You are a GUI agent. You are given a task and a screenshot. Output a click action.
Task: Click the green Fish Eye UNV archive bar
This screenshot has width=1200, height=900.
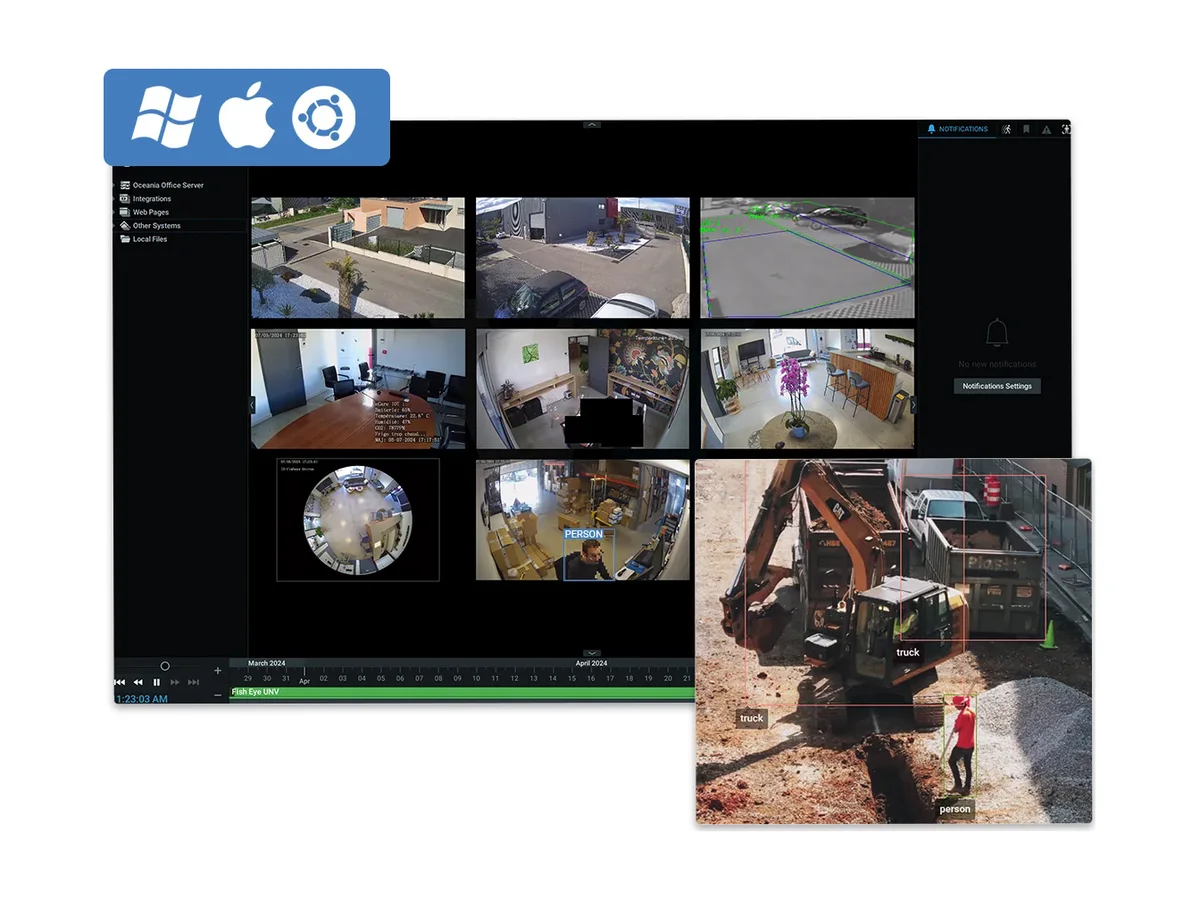(x=462, y=692)
